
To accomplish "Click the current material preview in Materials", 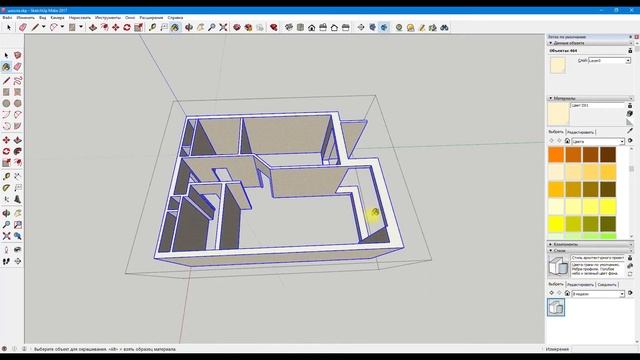I will pyautogui.click(x=558, y=114).
